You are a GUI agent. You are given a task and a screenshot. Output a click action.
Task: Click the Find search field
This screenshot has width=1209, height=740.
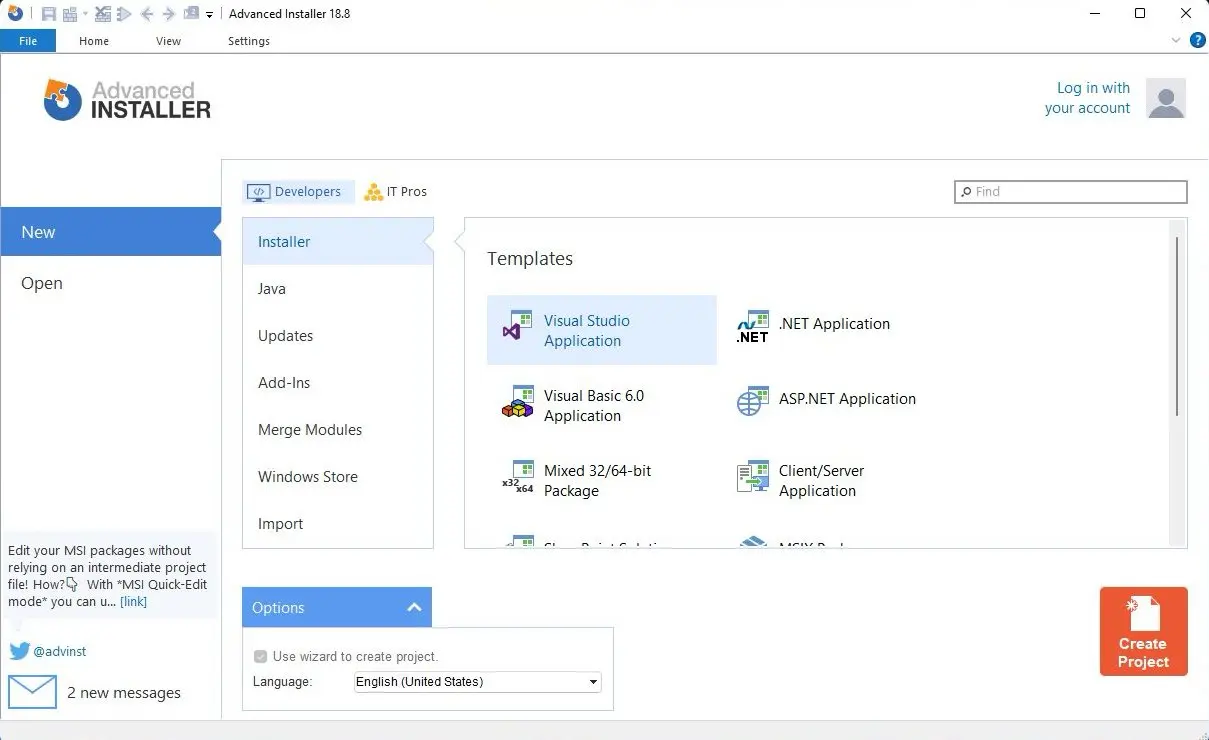(1070, 191)
